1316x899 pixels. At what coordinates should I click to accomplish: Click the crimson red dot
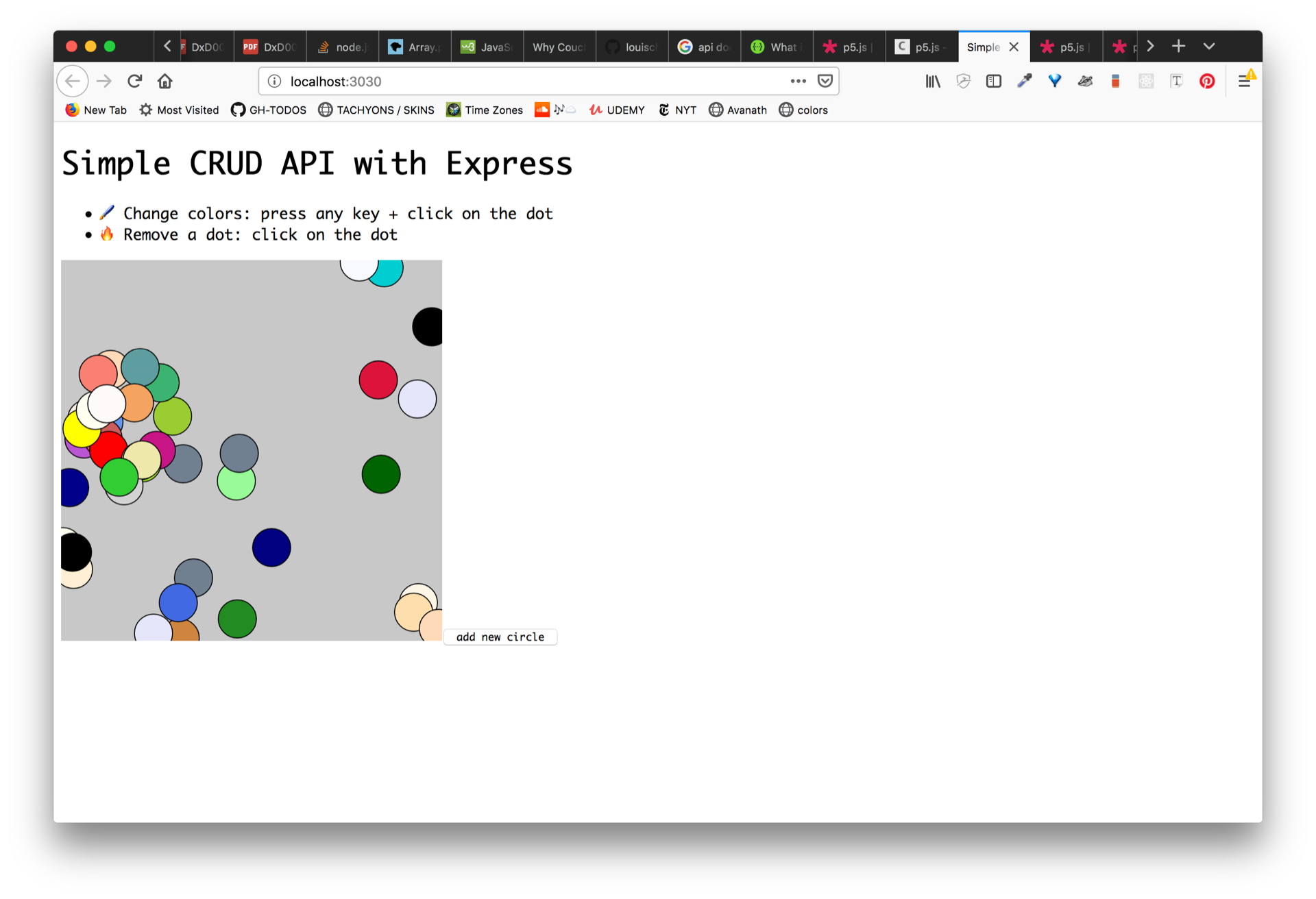(x=378, y=380)
